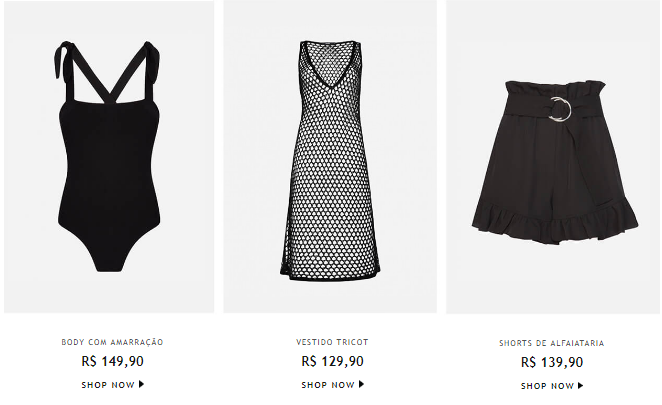Click the Shorts de Alfaiataria product title
Screen dimensions: 662x405
[x=552, y=343]
